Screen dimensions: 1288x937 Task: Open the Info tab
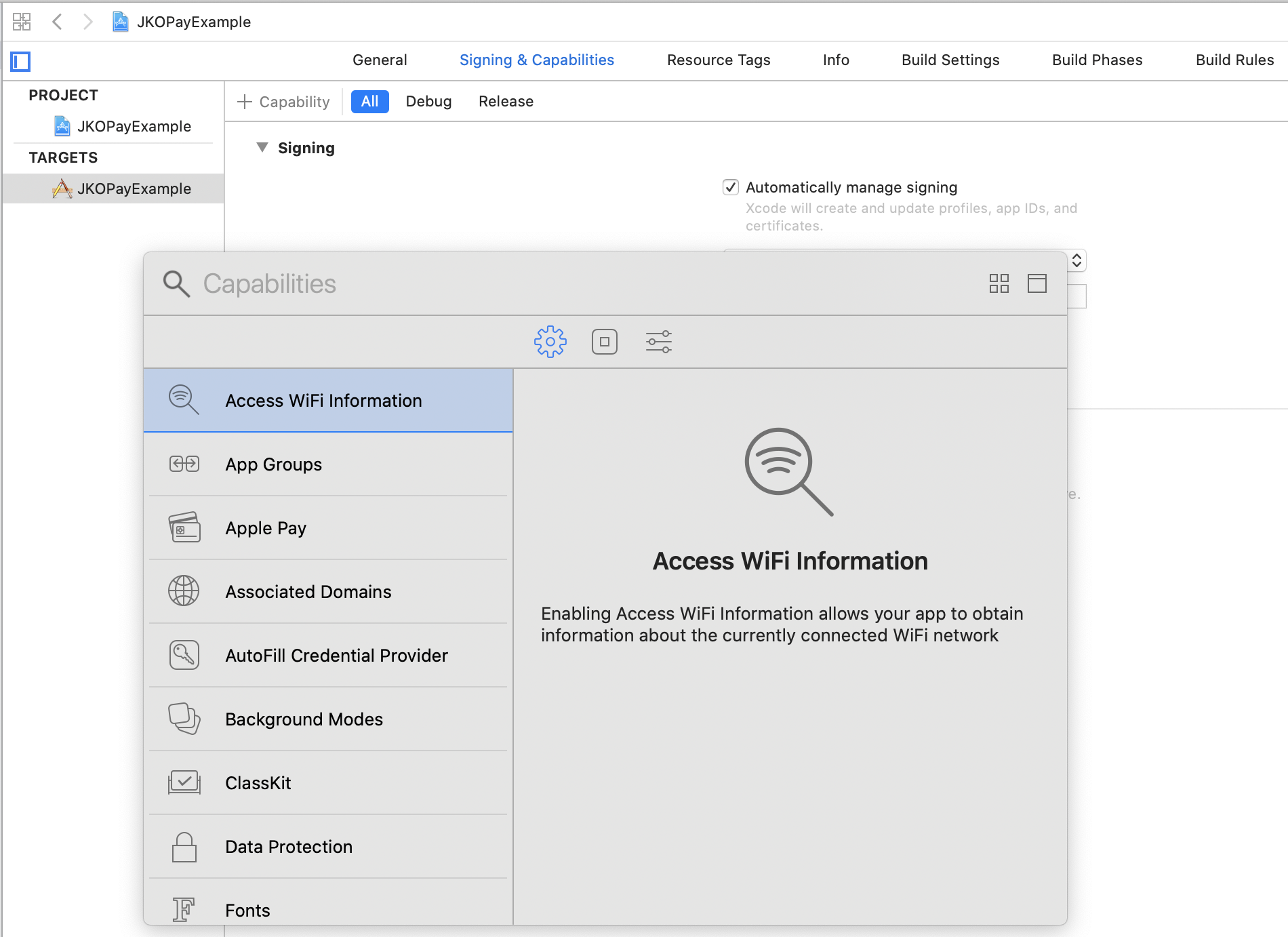point(836,60)
